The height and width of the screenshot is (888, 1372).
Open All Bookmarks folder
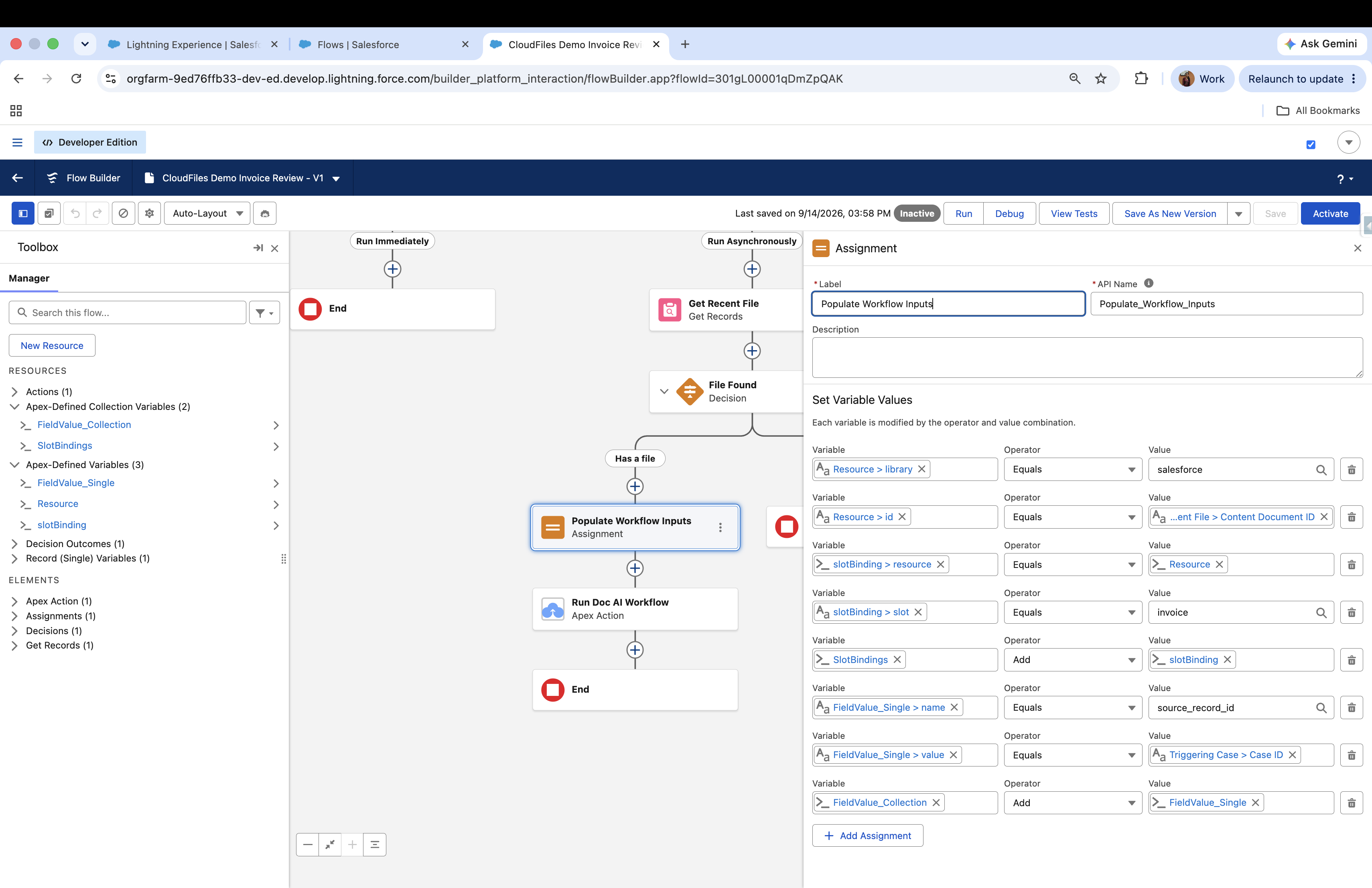coord(1318,111)
